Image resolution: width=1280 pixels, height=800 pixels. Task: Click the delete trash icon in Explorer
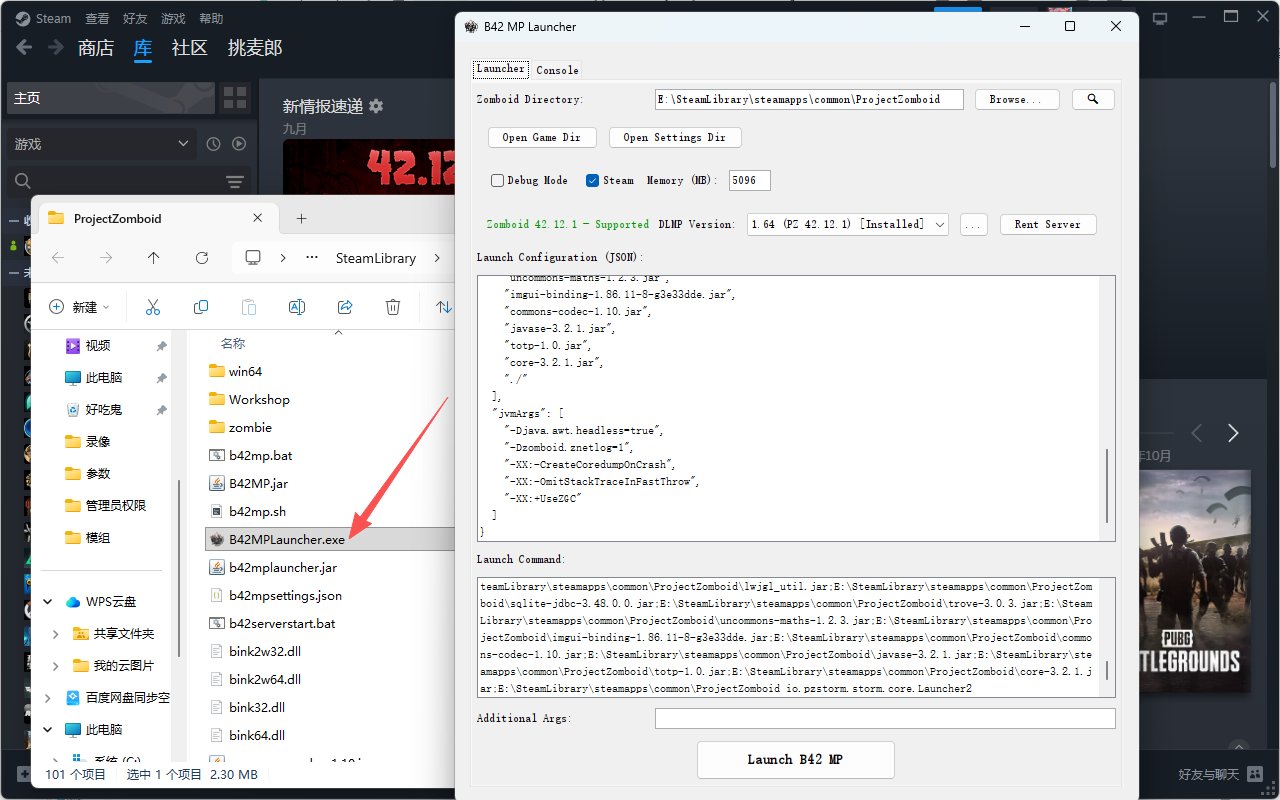[393, 307]
